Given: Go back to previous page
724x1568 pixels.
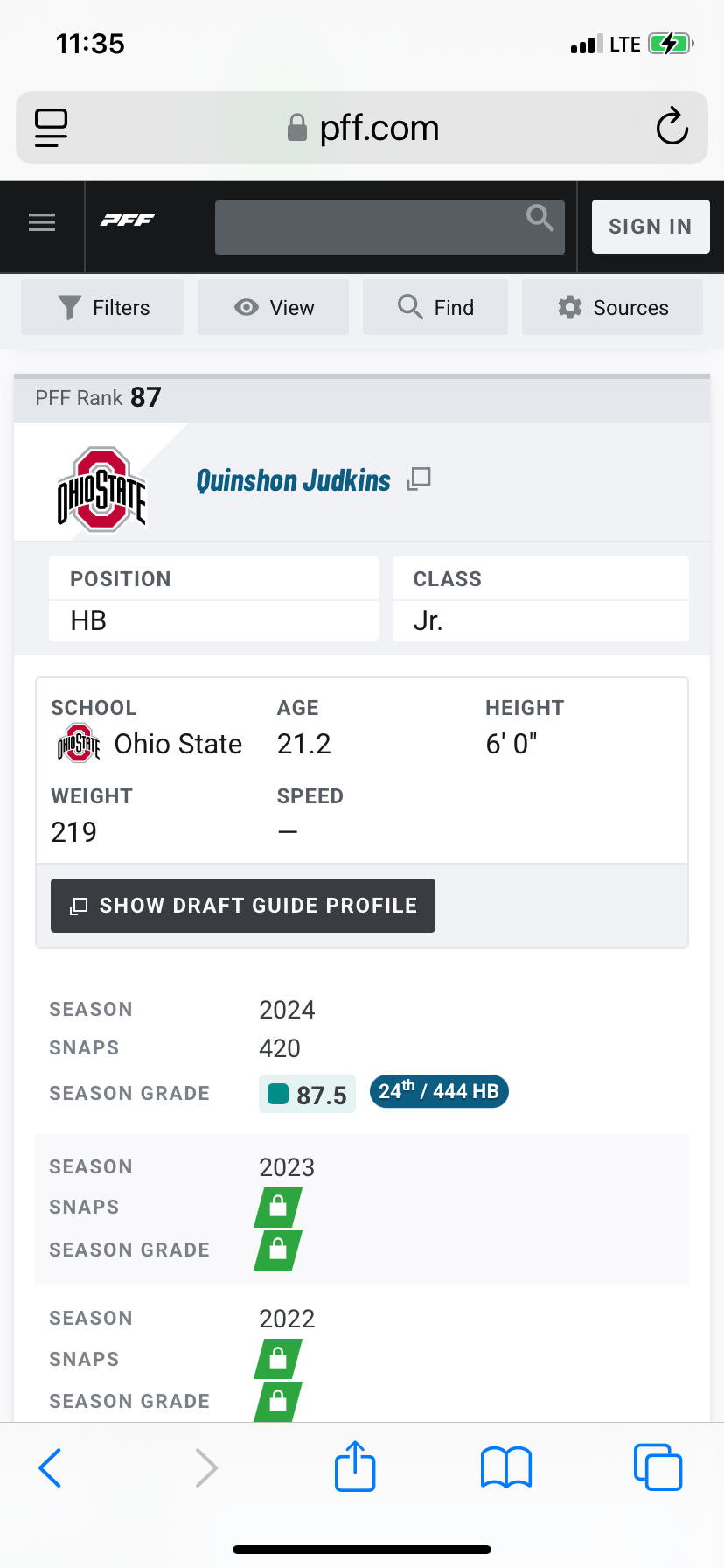Looking at the screenshot, I should click(x=51, y=1466).
